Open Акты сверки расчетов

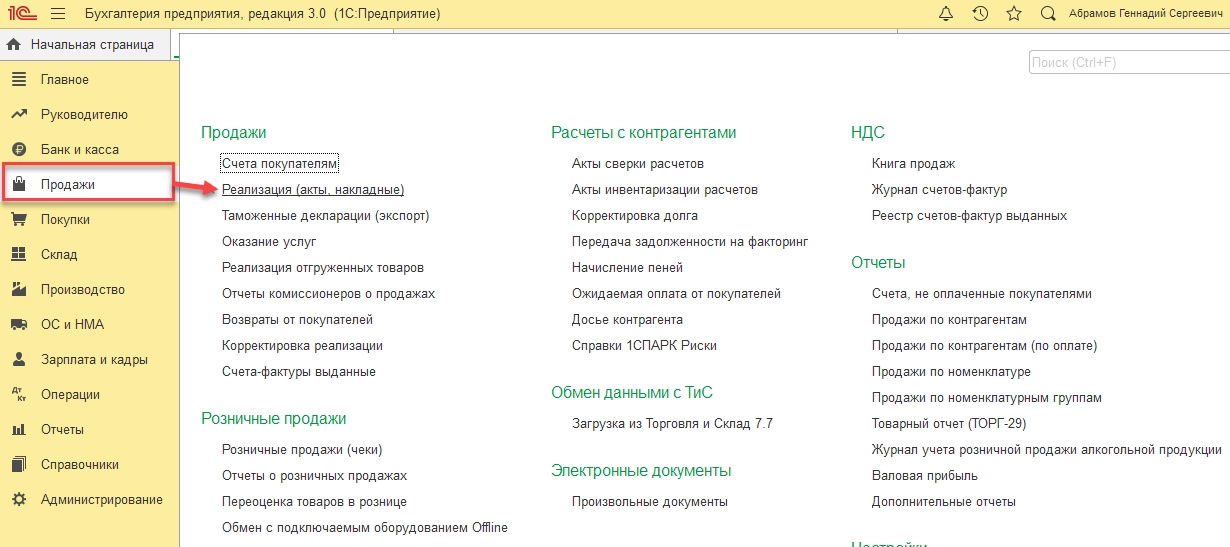click(638, 163)
